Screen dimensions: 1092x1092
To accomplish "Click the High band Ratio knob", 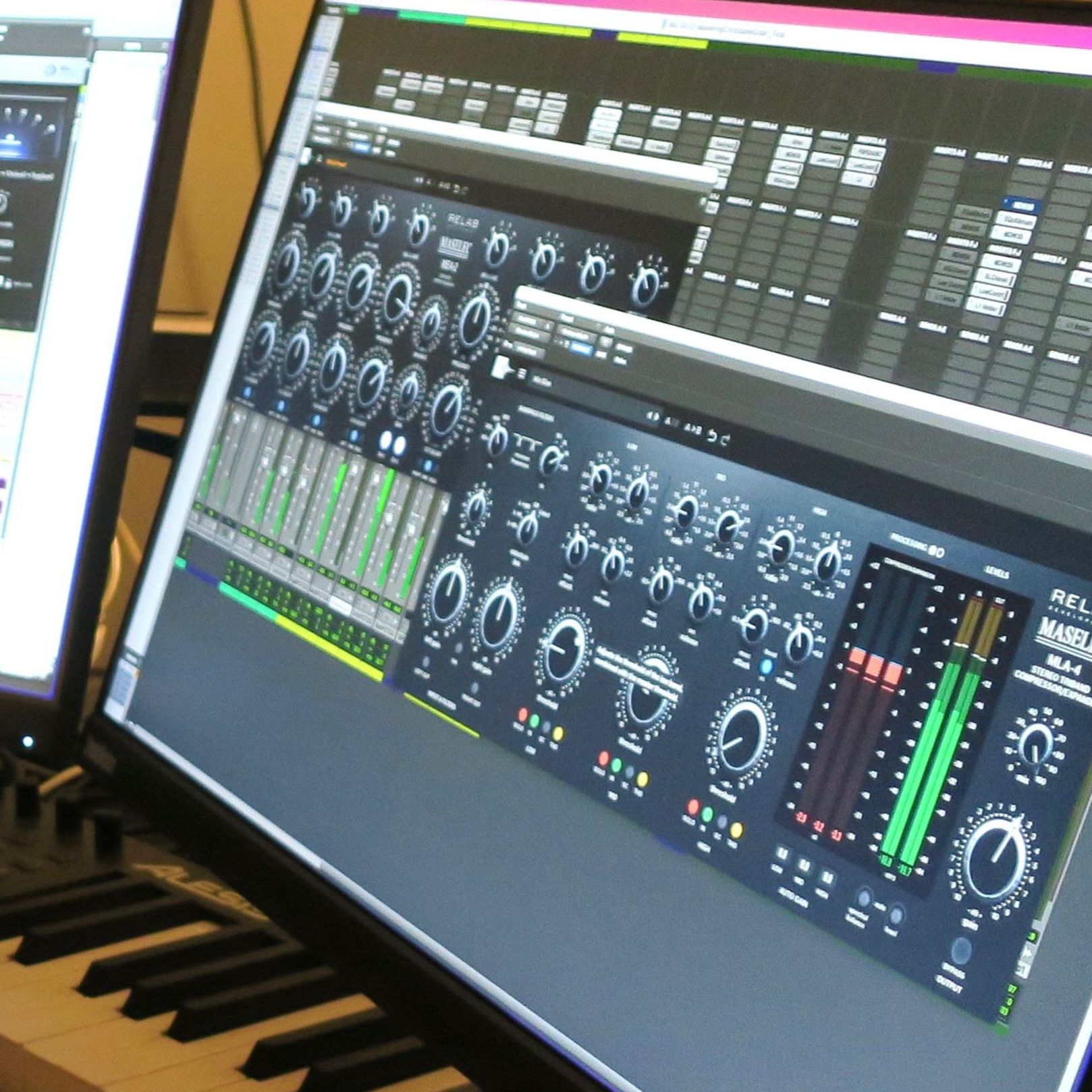I will [782, 548].
